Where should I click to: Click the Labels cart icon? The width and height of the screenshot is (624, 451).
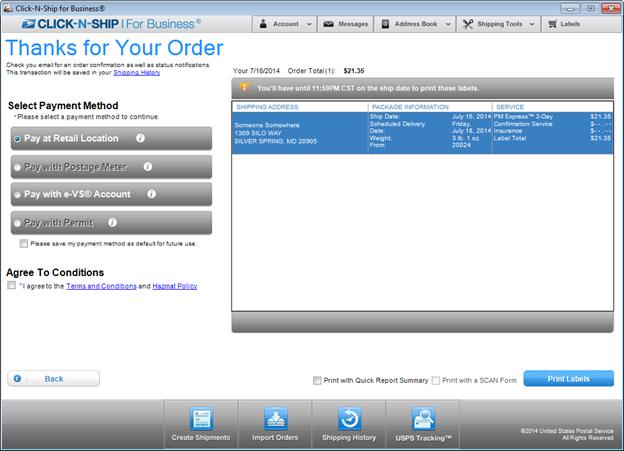click(552, 24)
